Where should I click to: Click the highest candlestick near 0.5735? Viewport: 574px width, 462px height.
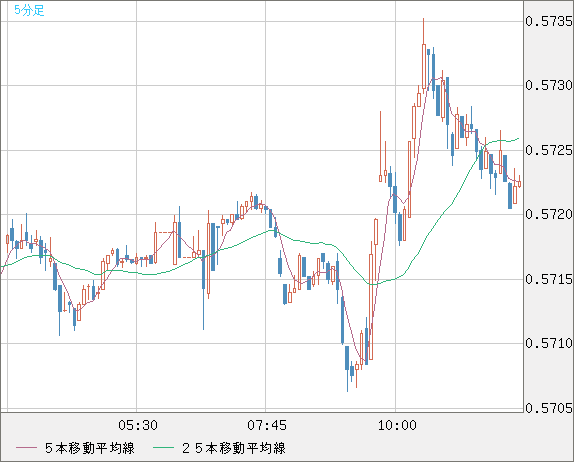point(424,66)
